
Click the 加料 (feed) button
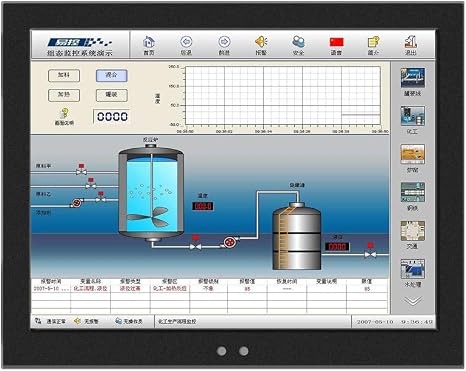point(64,76)
